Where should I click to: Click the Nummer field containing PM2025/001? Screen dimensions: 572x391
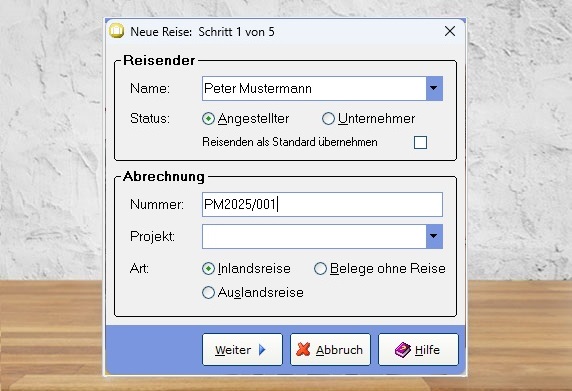pyautogui.click(x=322, y=204)
